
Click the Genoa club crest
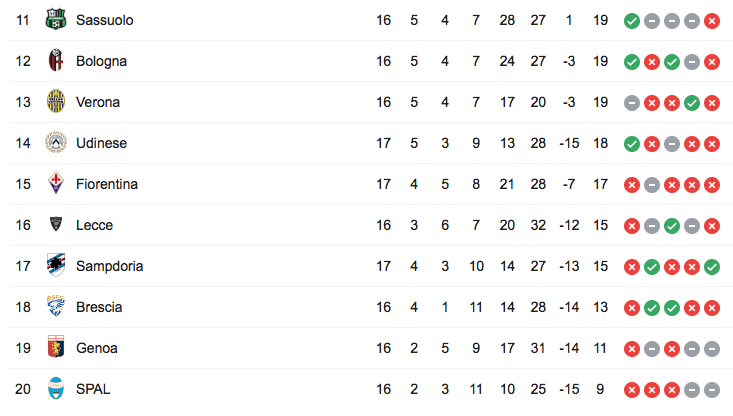coord(56,348)
